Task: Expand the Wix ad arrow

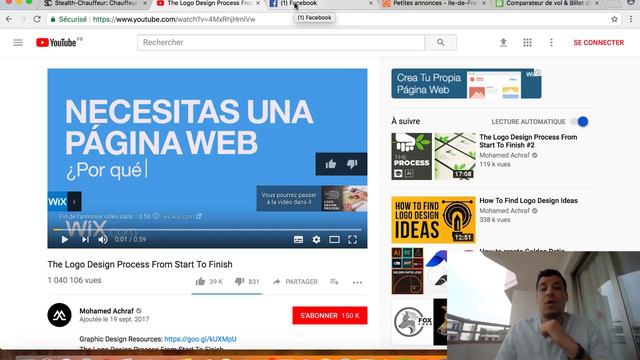Action: coord(74,202)
